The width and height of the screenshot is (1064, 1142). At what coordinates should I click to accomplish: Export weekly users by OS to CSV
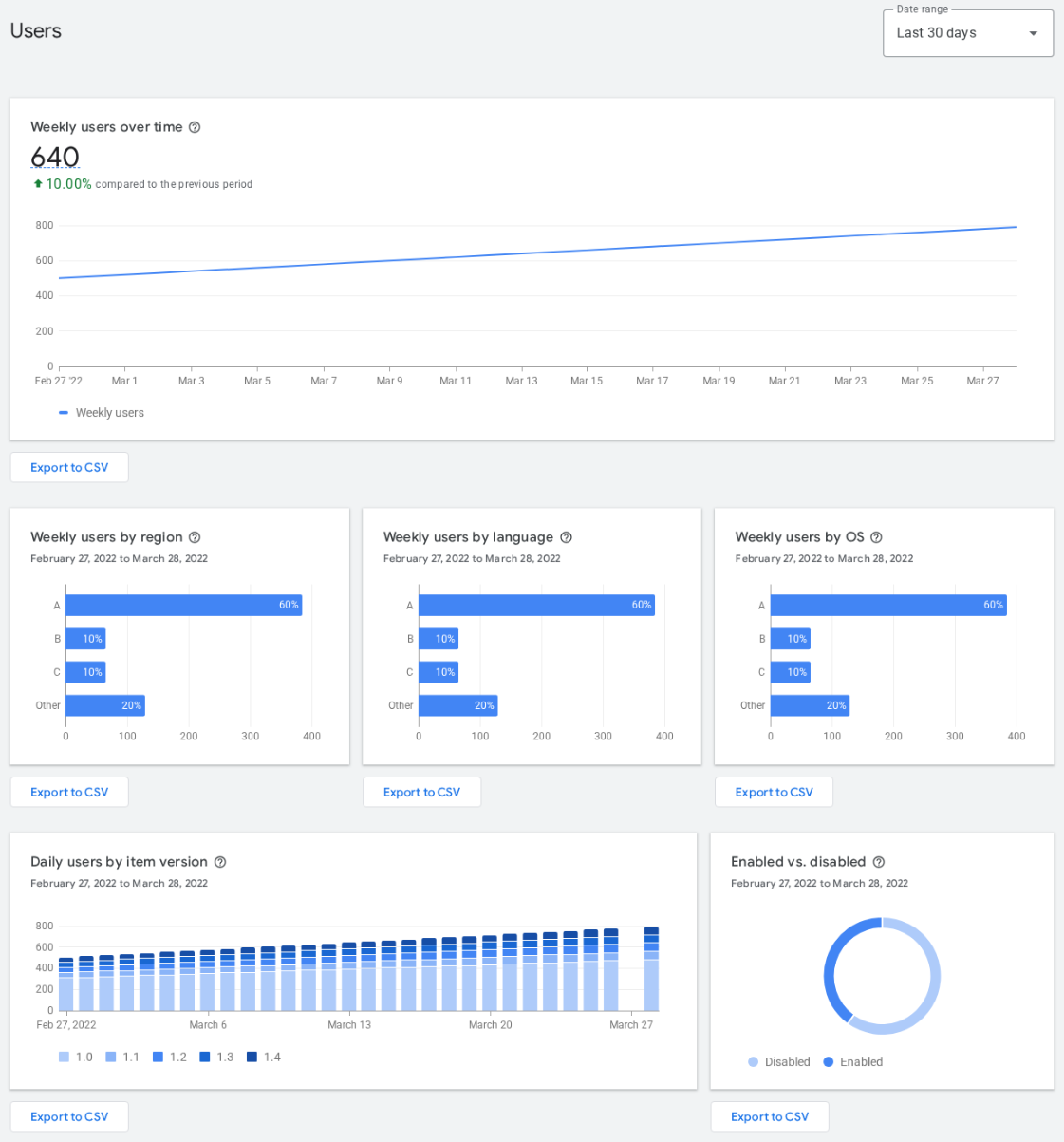pos(774,792)
